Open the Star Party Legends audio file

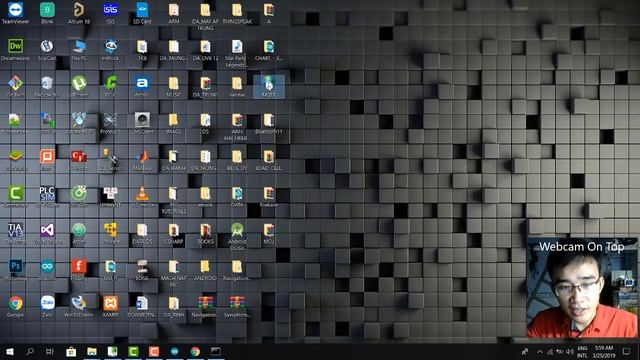click(x=237, y=53)
